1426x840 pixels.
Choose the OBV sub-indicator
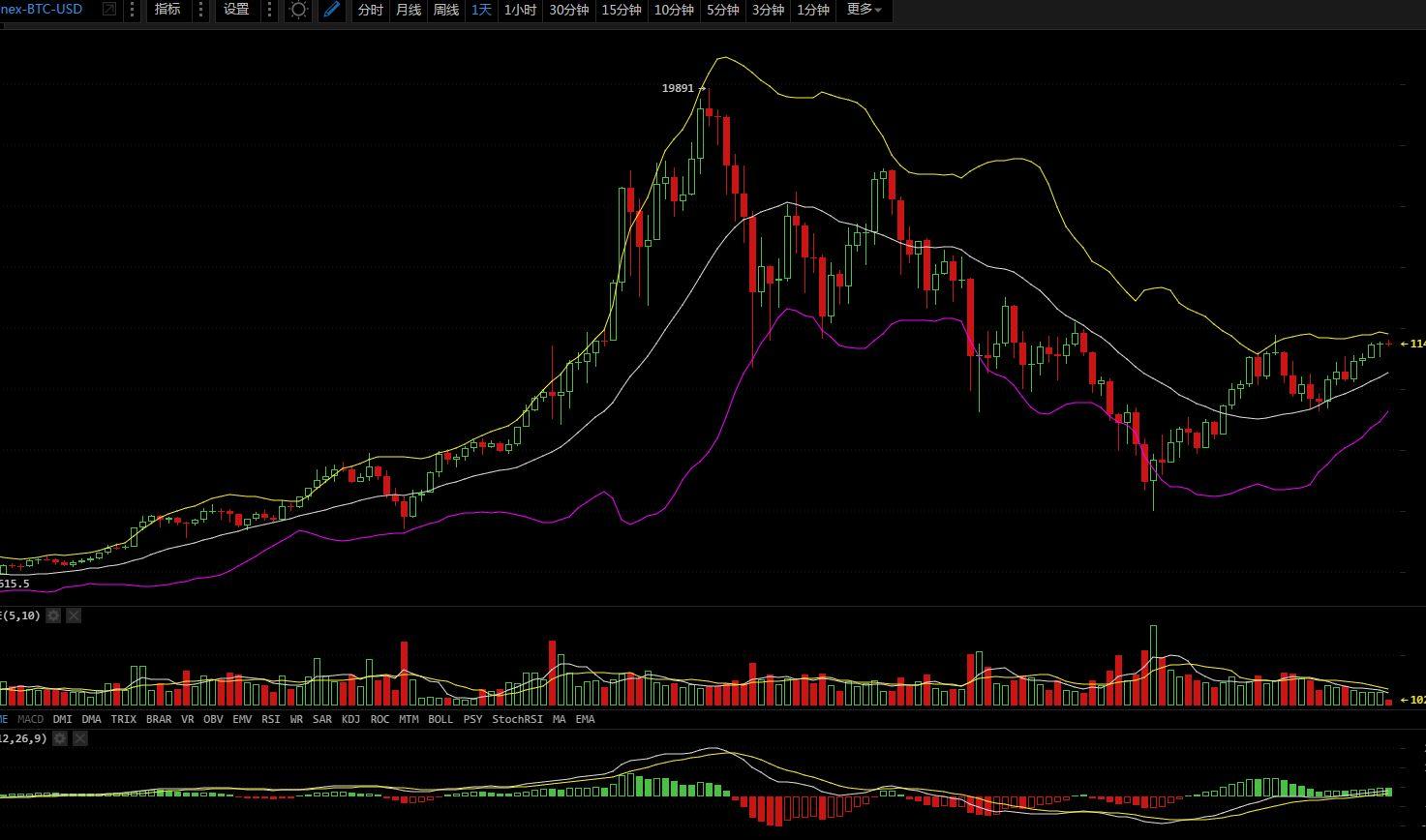[213, 719]
